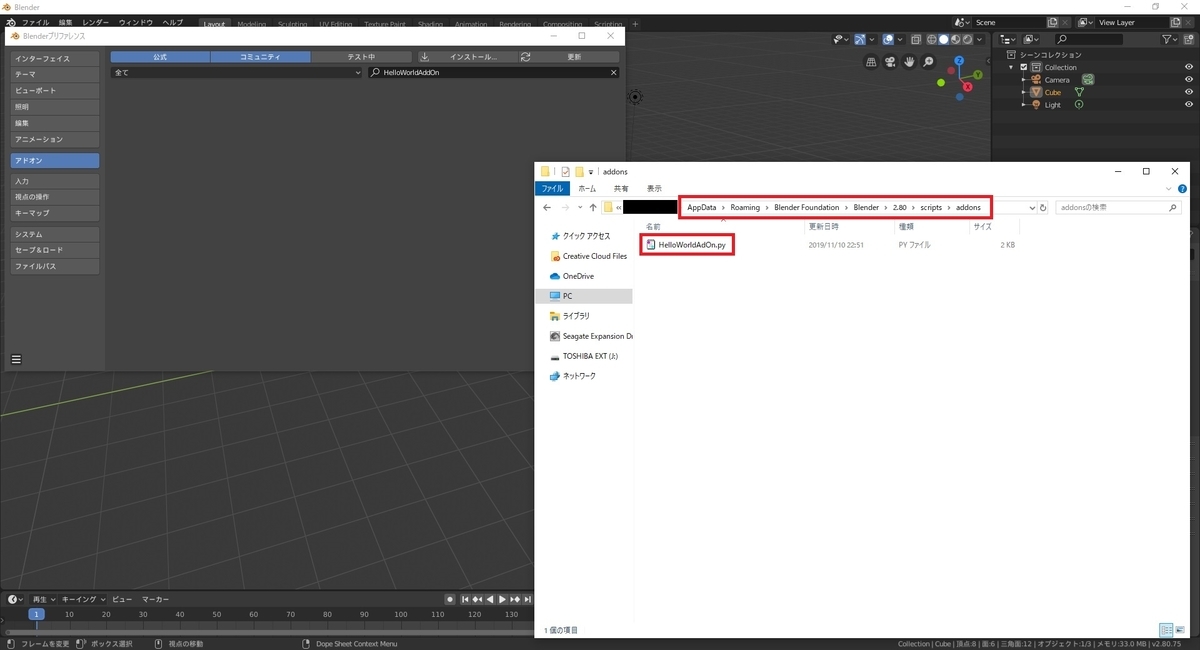Viewport: 1200px width, 650px height.
Task: Open outliner editor type dropdown
Action: point(1007,39)
